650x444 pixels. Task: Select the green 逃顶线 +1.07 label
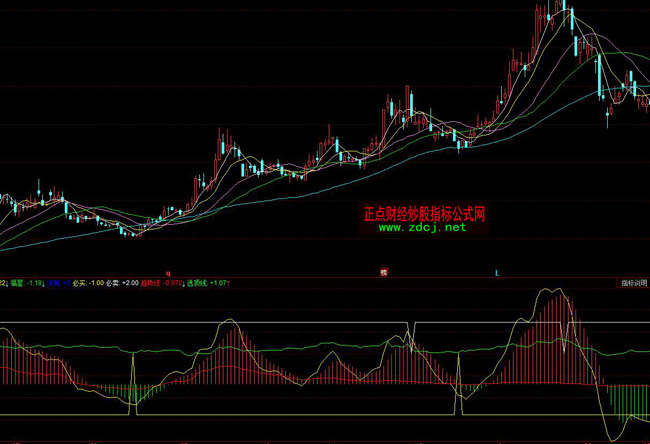(x=209, y=283)
